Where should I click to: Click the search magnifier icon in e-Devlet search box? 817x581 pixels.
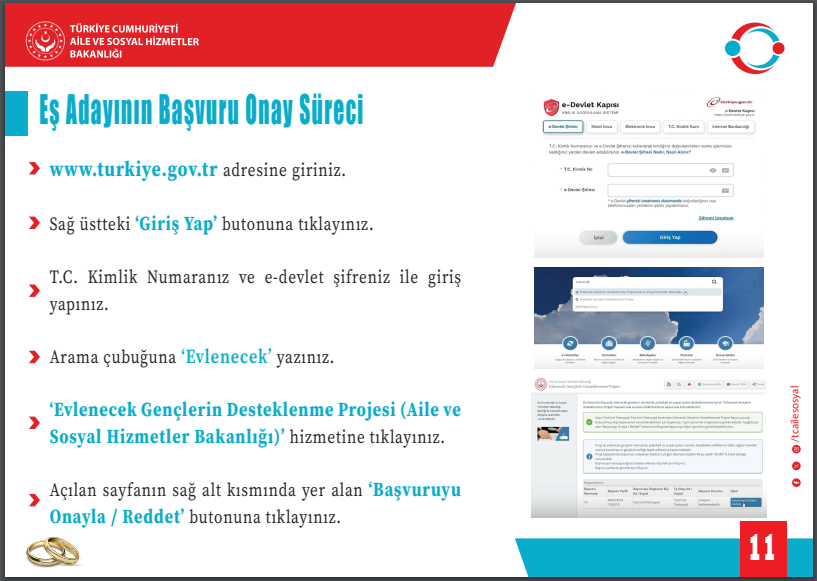point(714,282)
